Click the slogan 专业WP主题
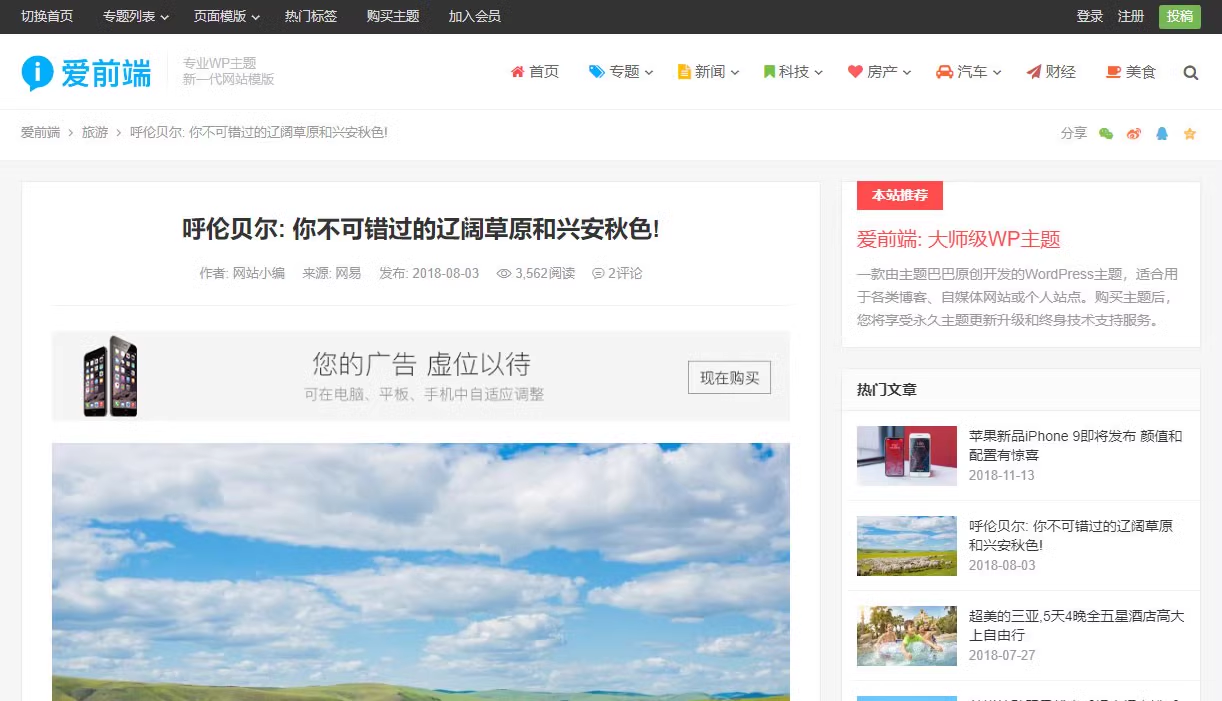This screenshot has height=701, width=1222. click(220, 63)
